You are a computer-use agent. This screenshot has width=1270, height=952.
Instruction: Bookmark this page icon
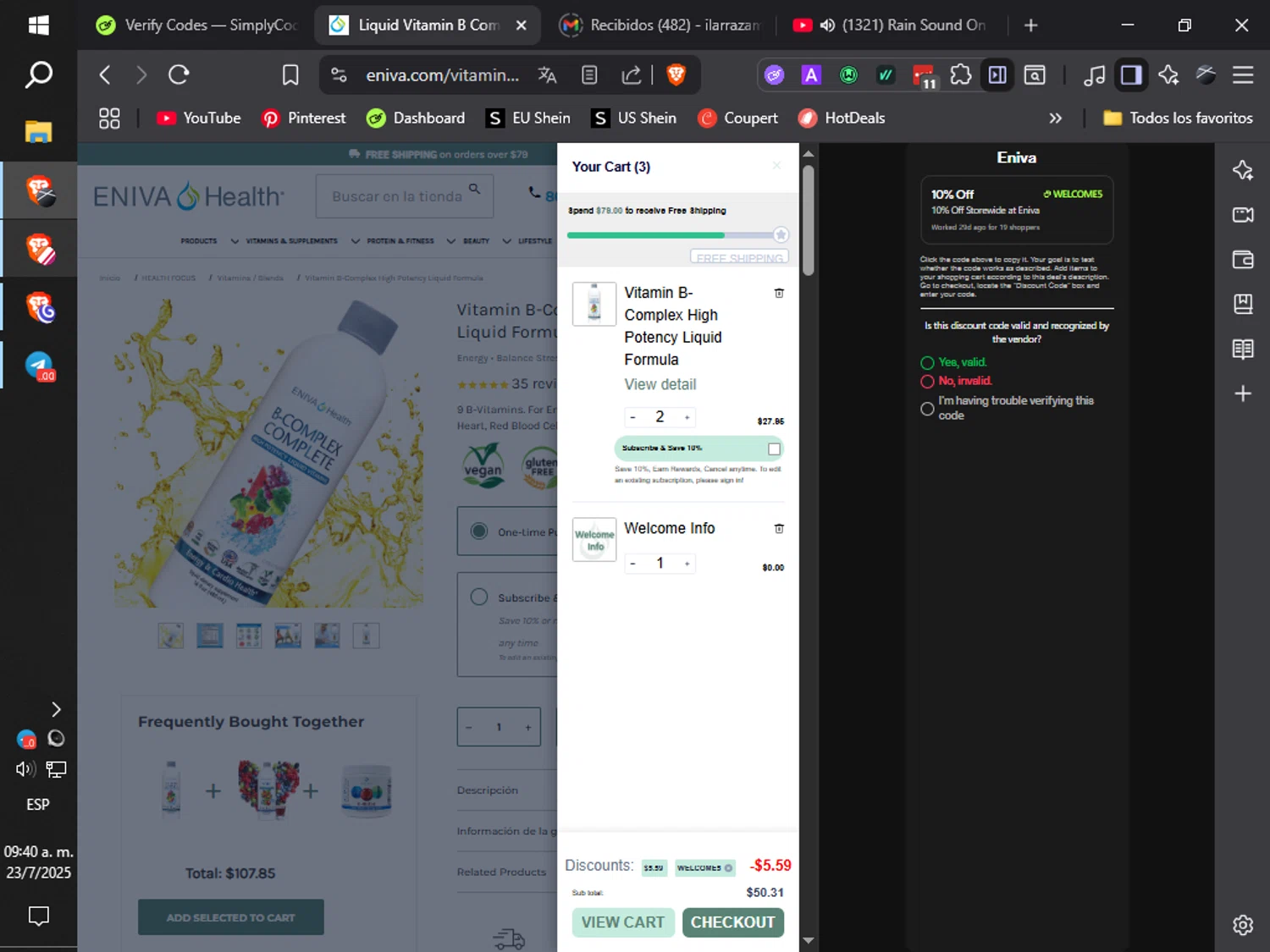290,75
